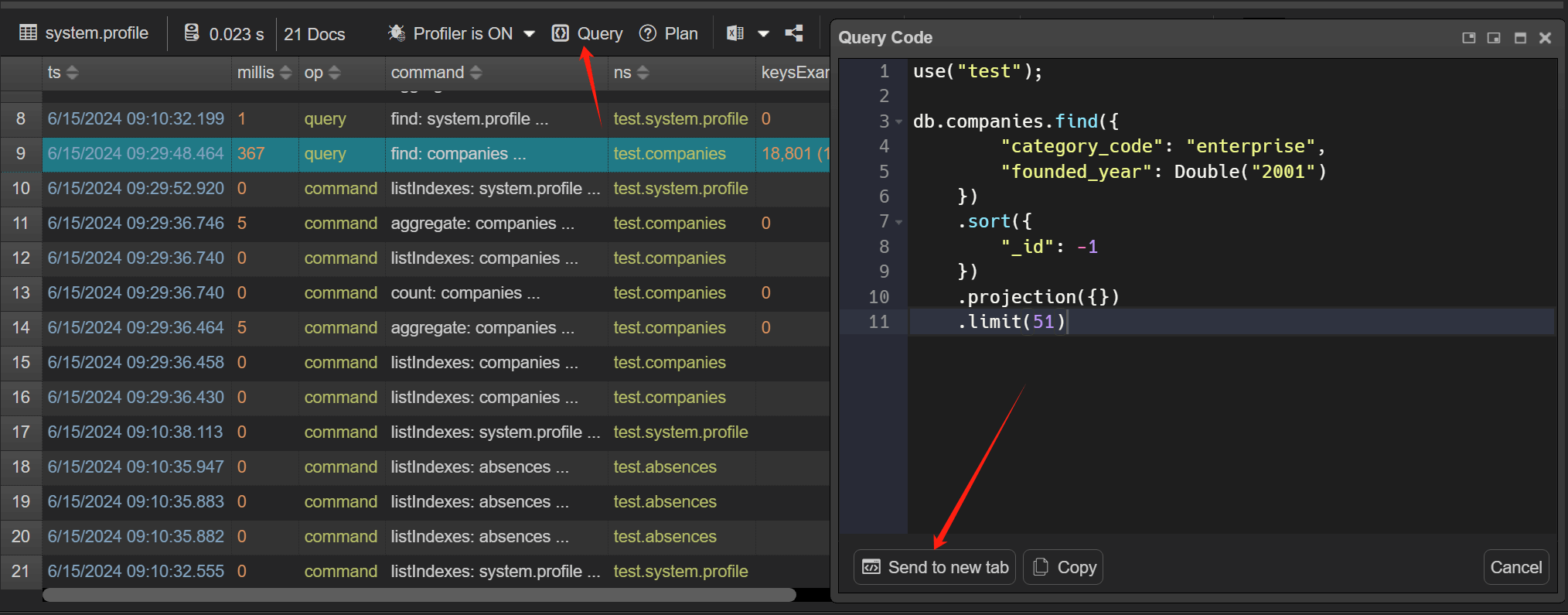Click millis value 5 in row 14
Image resolution: width=1568 pixels, height=615 pixels.
coord(242,327)
